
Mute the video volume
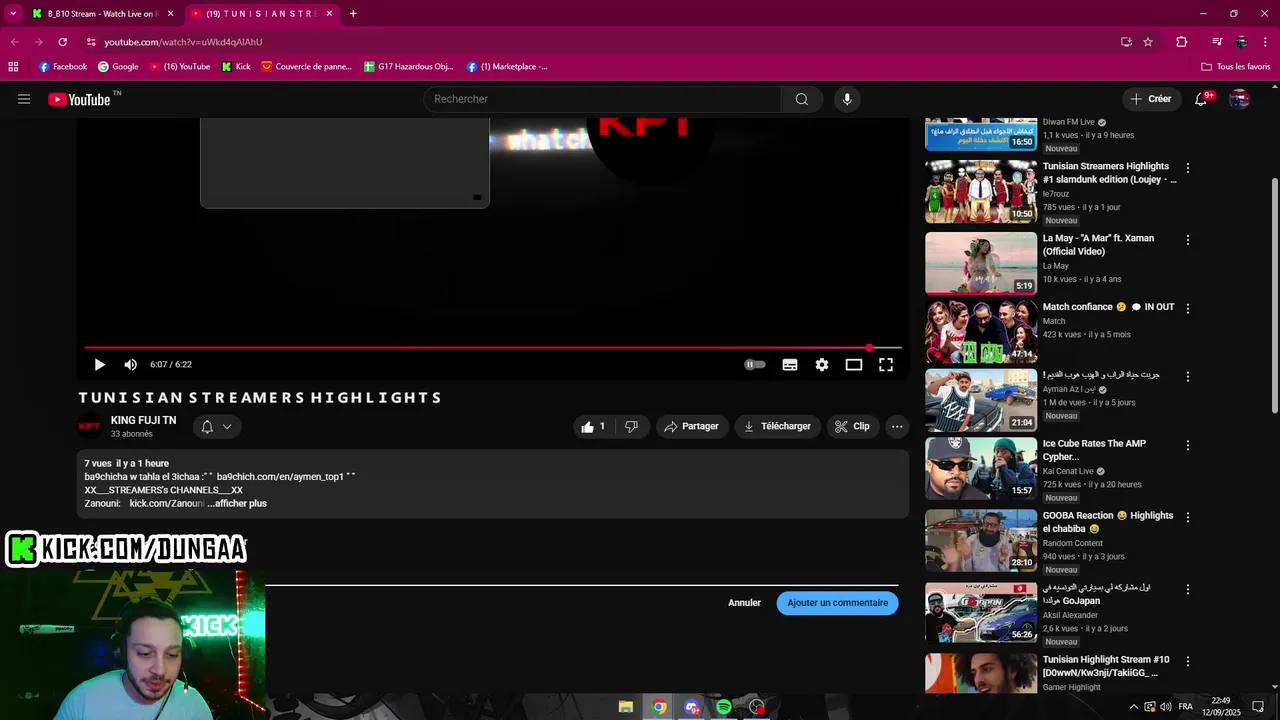point(130,365)
